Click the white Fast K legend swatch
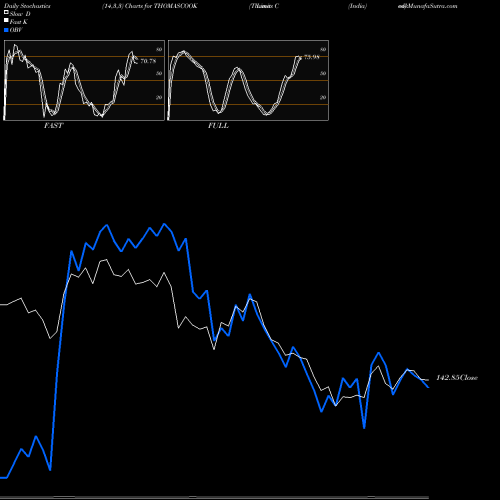500x500 pixels. coord(6,21)
